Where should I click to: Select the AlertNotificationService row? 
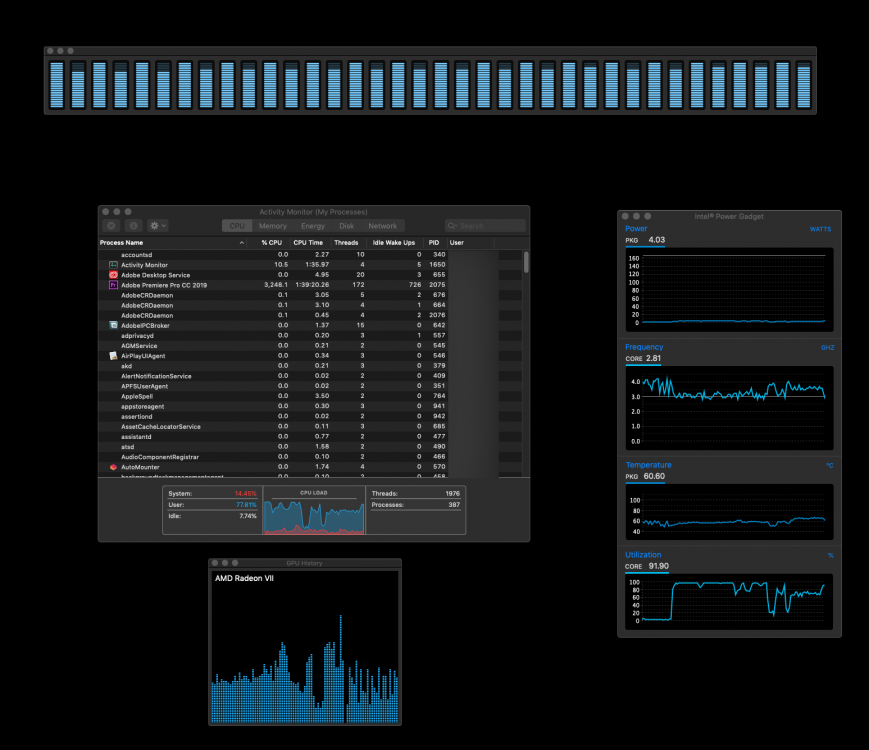point(310,376)
